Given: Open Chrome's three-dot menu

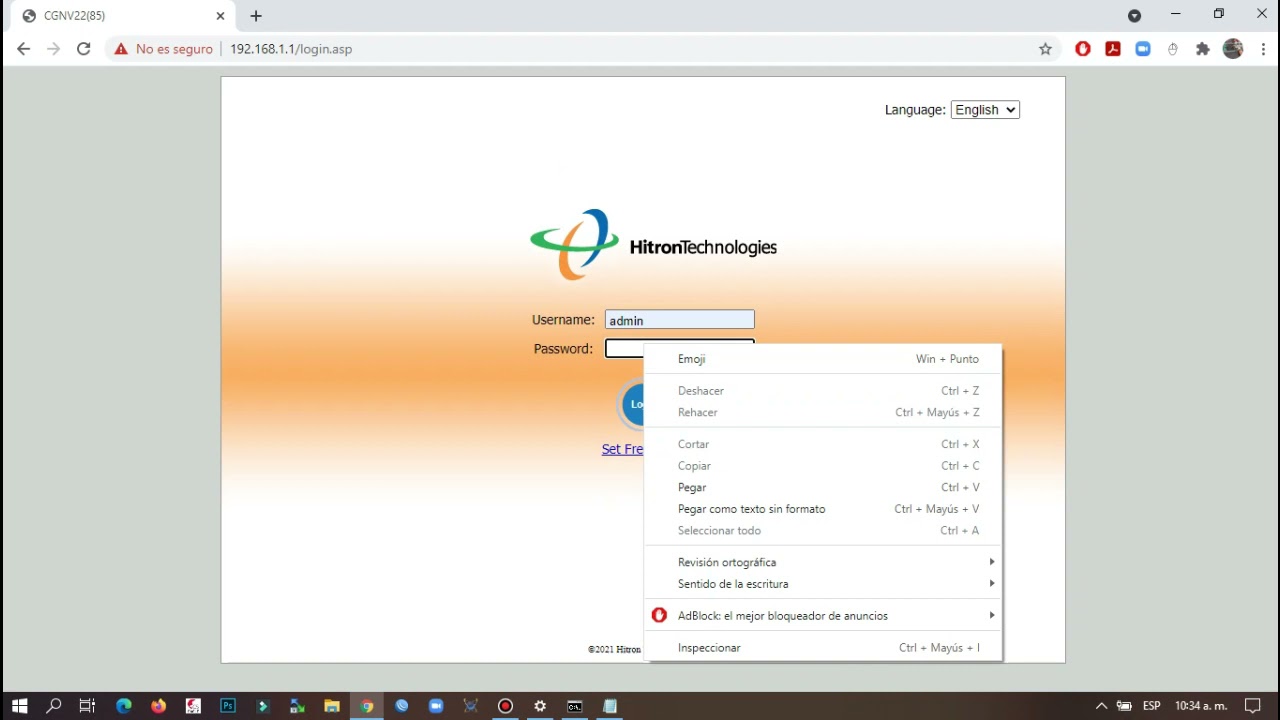Looking at the screenshot, I should pyautogui.click(x=1263, y=49).
